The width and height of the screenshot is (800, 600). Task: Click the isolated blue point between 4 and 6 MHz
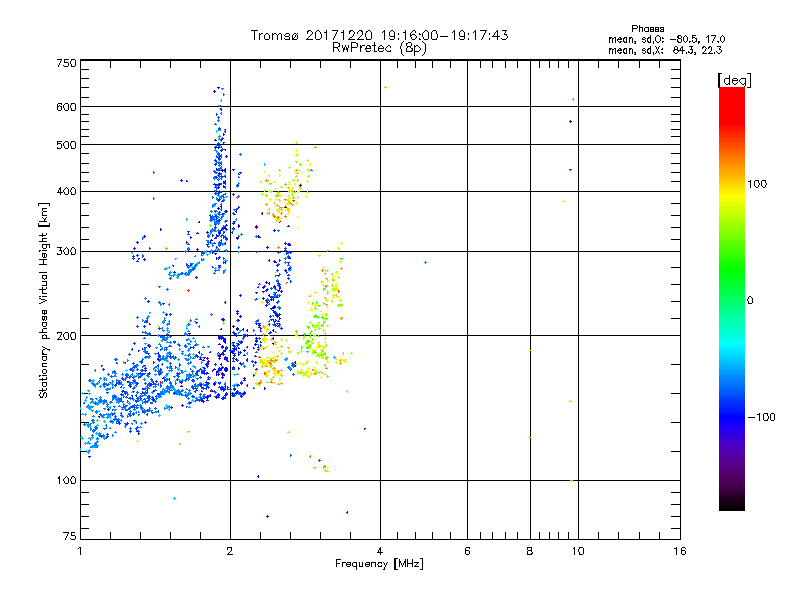[x=426, y=263]
